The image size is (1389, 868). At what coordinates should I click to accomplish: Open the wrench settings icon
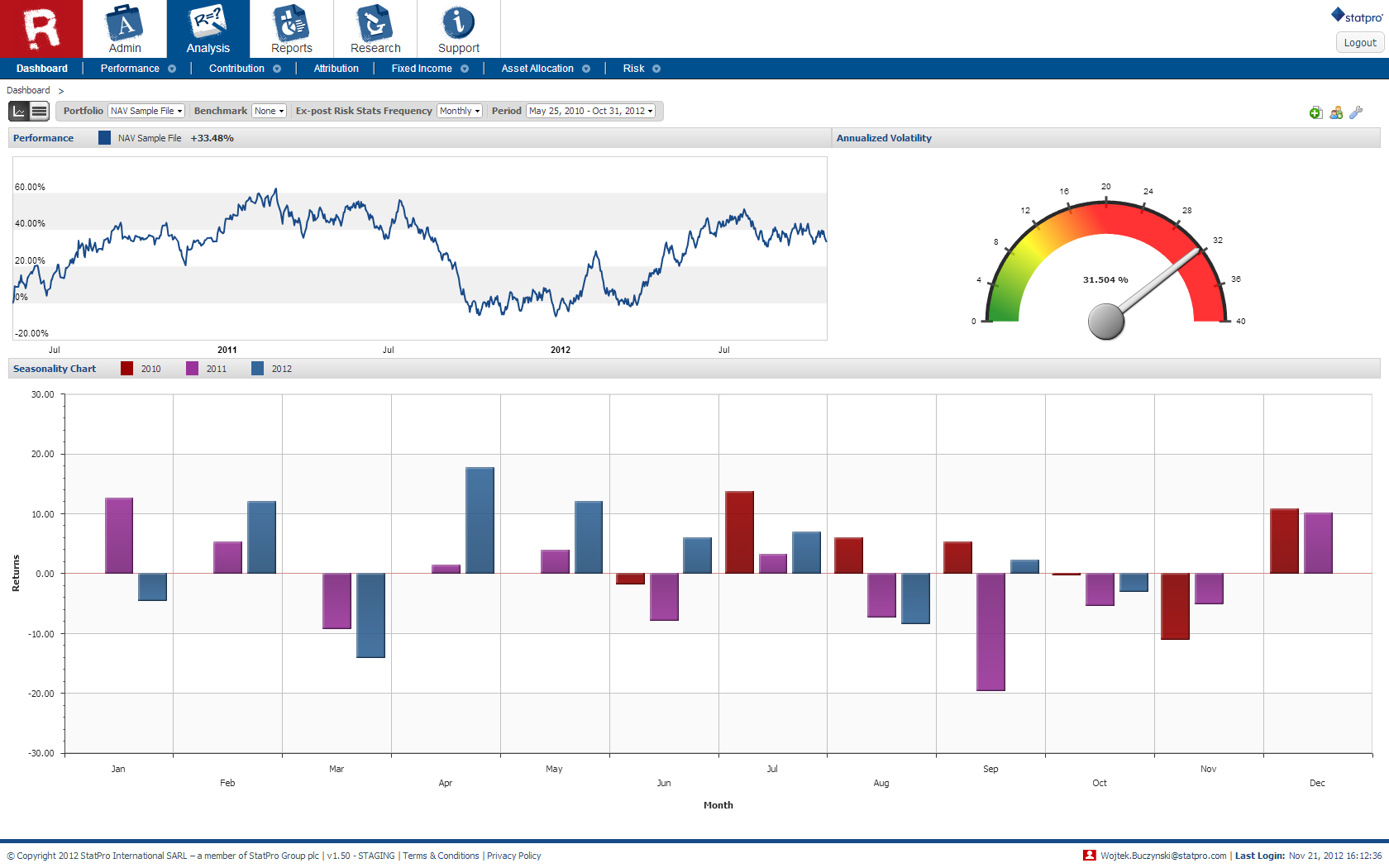pos(1356,112)
